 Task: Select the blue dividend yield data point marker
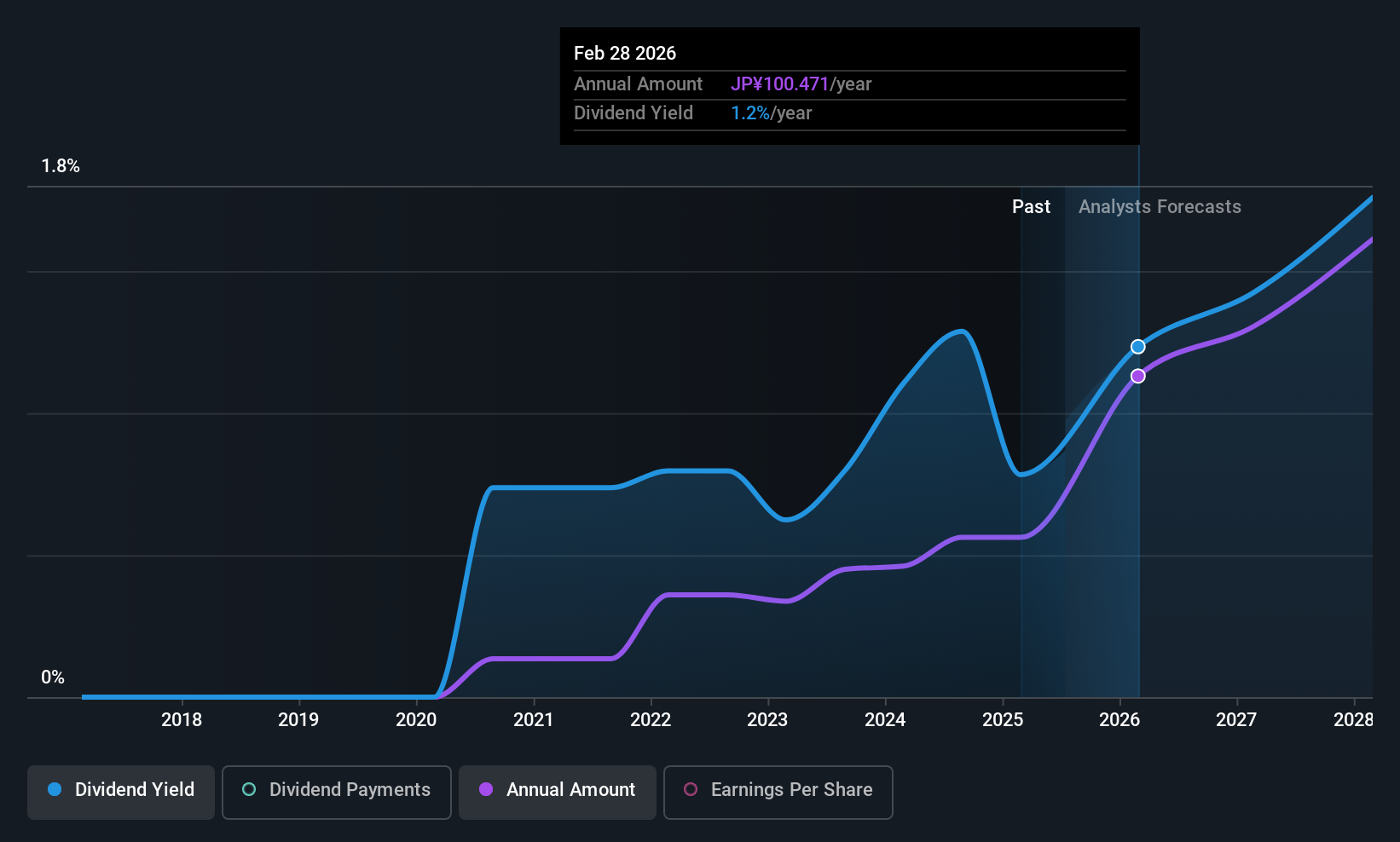(1138, 347)
